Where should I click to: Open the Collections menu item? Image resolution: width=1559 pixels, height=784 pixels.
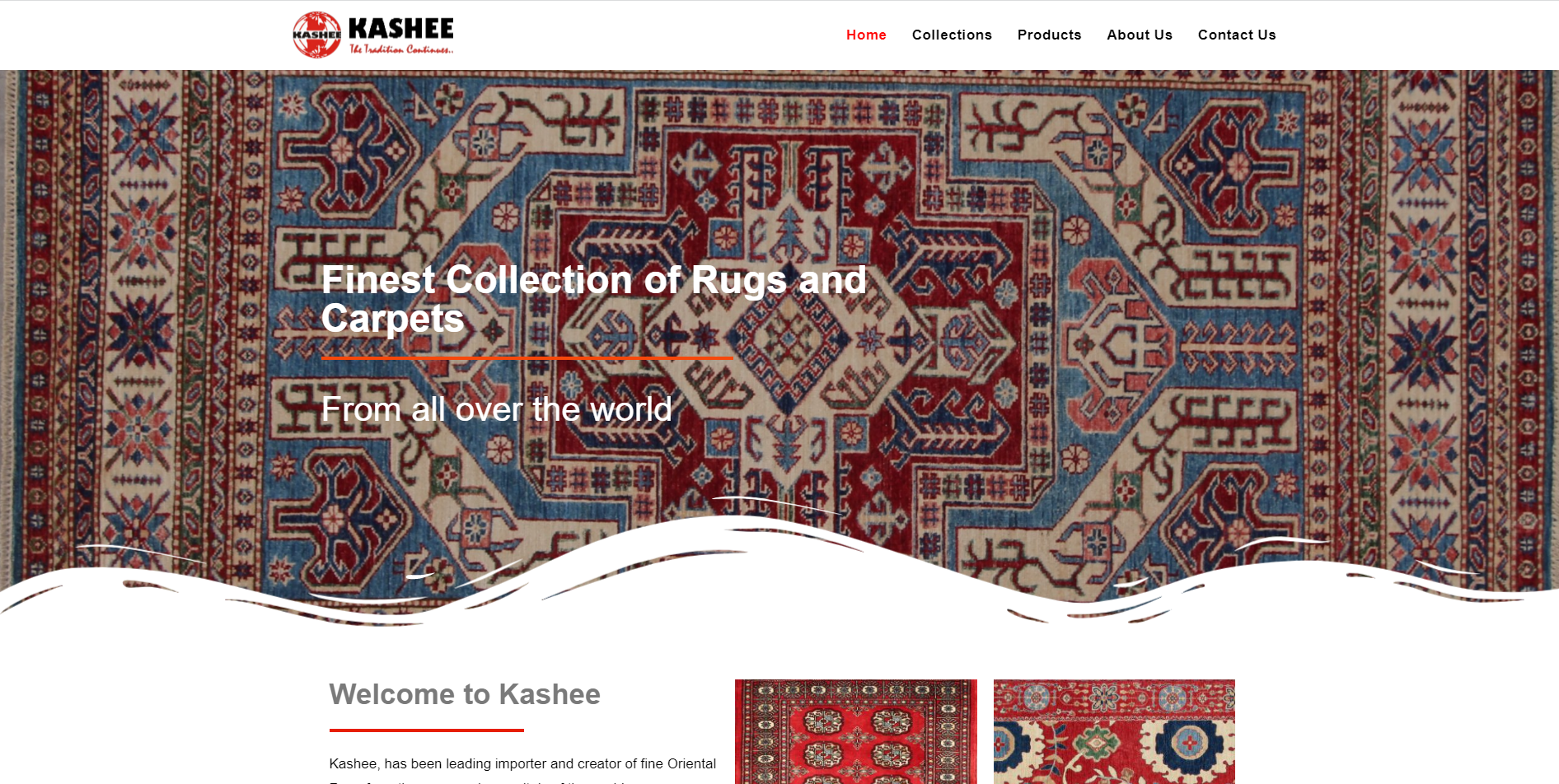(x=952, y=35)
